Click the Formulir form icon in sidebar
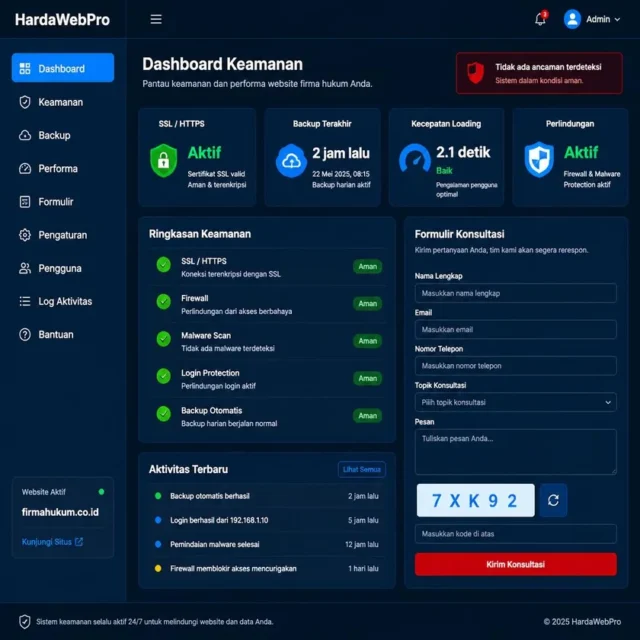The height and width of the screenshot is (640, 640). coord(25,202)
